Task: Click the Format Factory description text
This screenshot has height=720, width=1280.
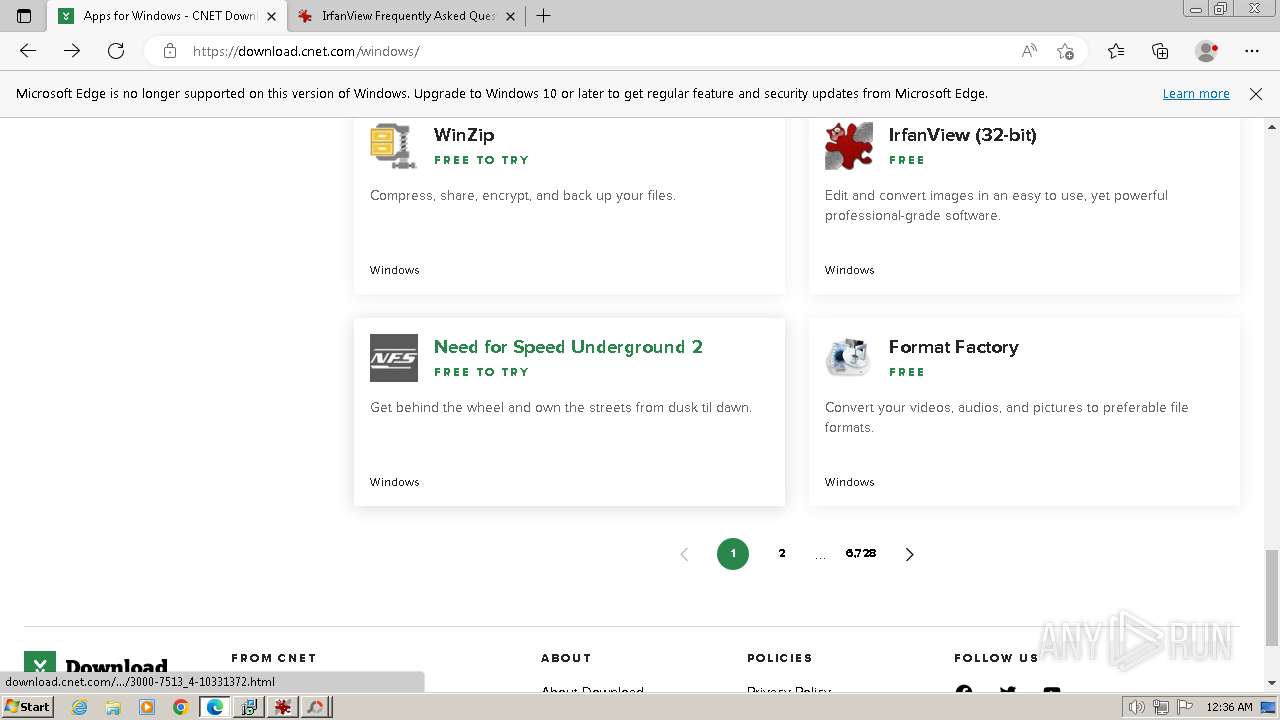Action: click(x=1007, y=417)
